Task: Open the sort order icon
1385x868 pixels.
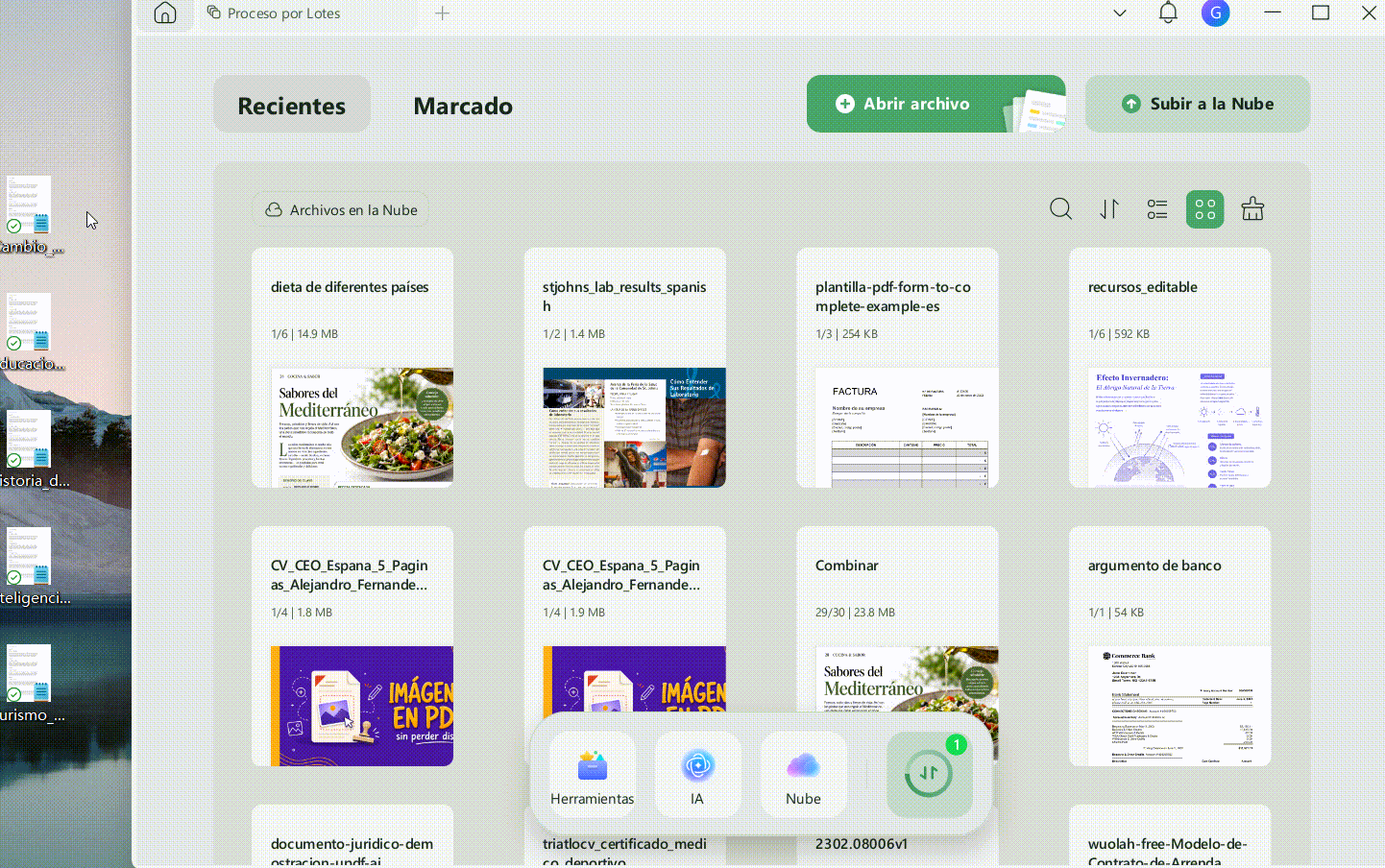Action: [1109, 209]
